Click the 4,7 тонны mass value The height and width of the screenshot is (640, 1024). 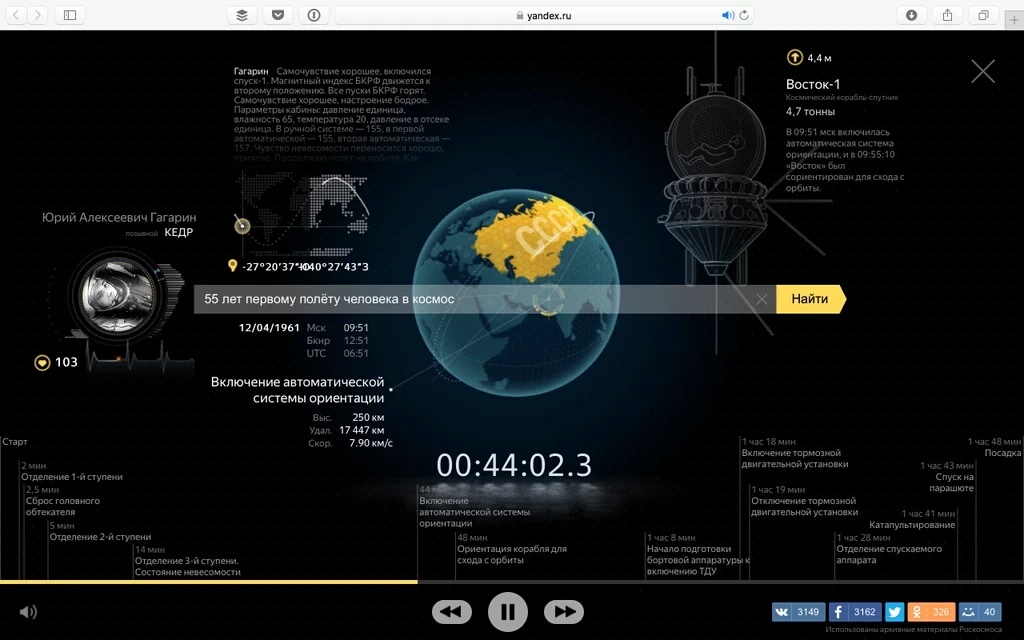(810, 112)
